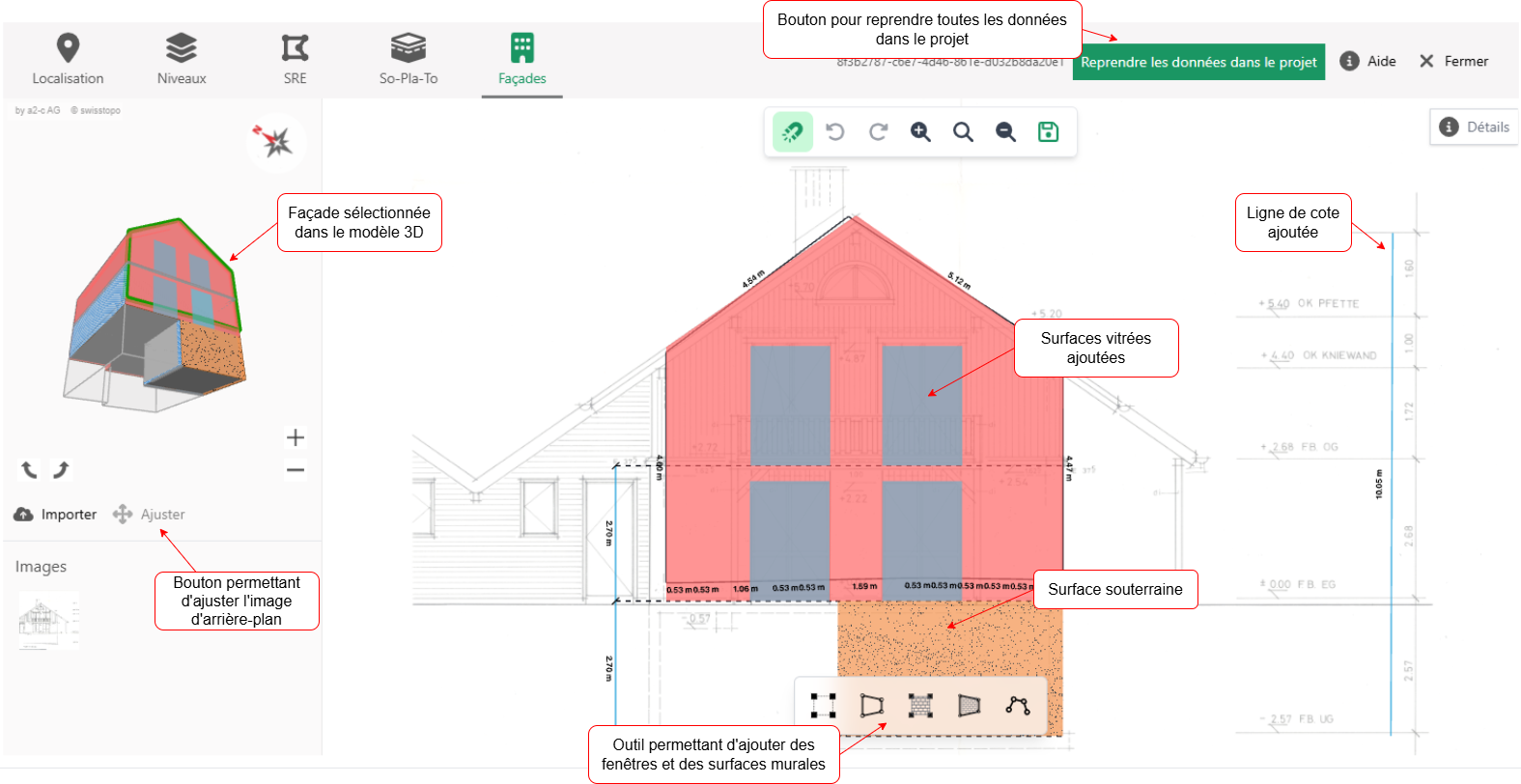The width and height of the screenshot is (1521, 784).
Task: Click the upper right glazed surface
Action: [921, 405]
